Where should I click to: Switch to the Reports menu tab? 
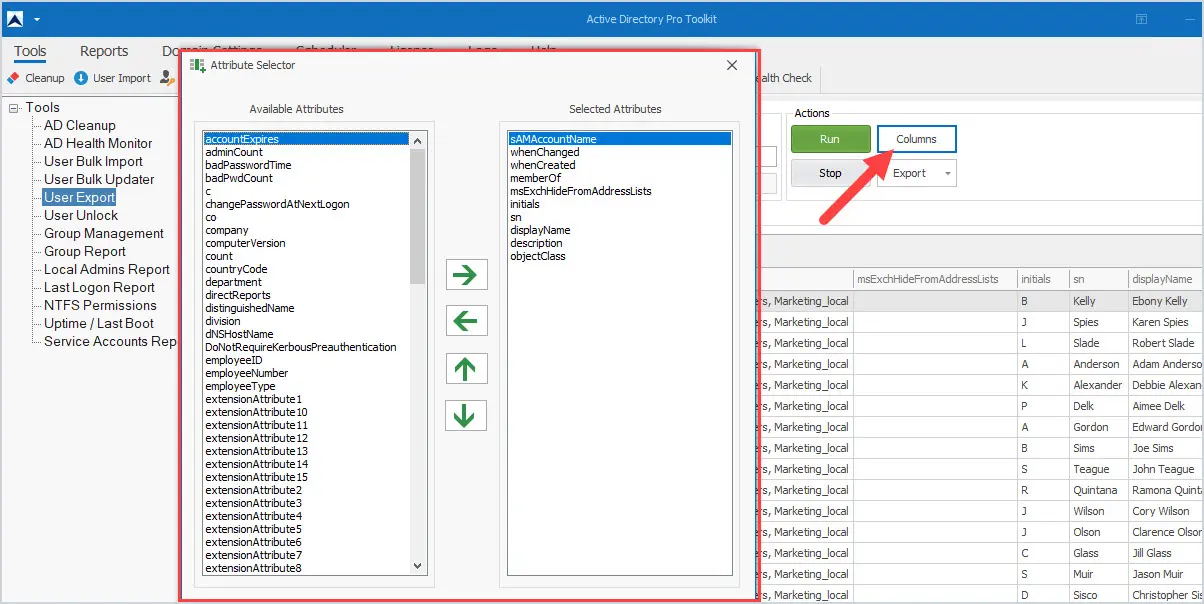click(104, 51)
